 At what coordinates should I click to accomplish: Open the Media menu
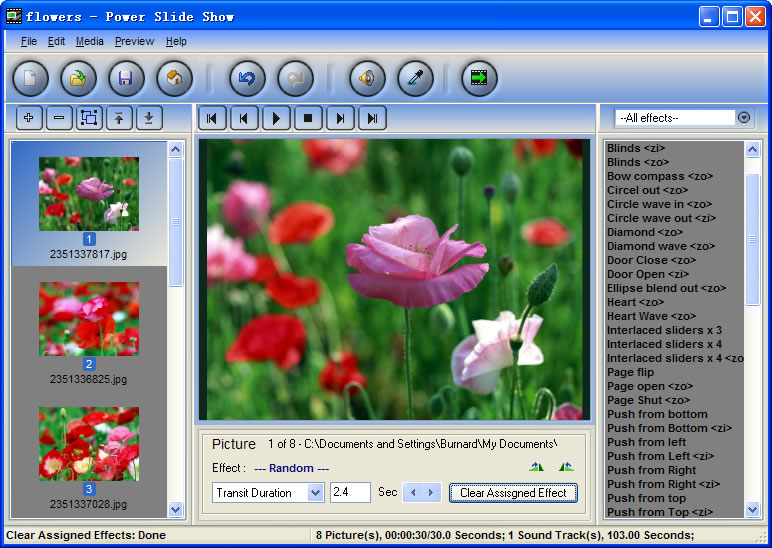(x=90, y=41)
